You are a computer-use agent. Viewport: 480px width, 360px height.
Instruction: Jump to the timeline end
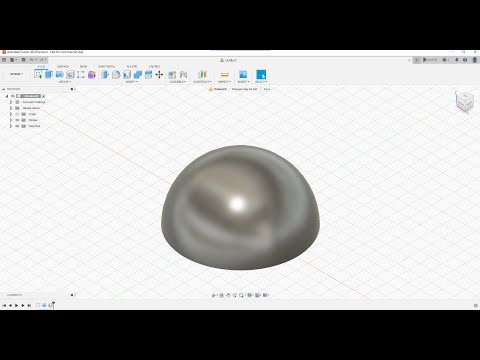(29, 305)
